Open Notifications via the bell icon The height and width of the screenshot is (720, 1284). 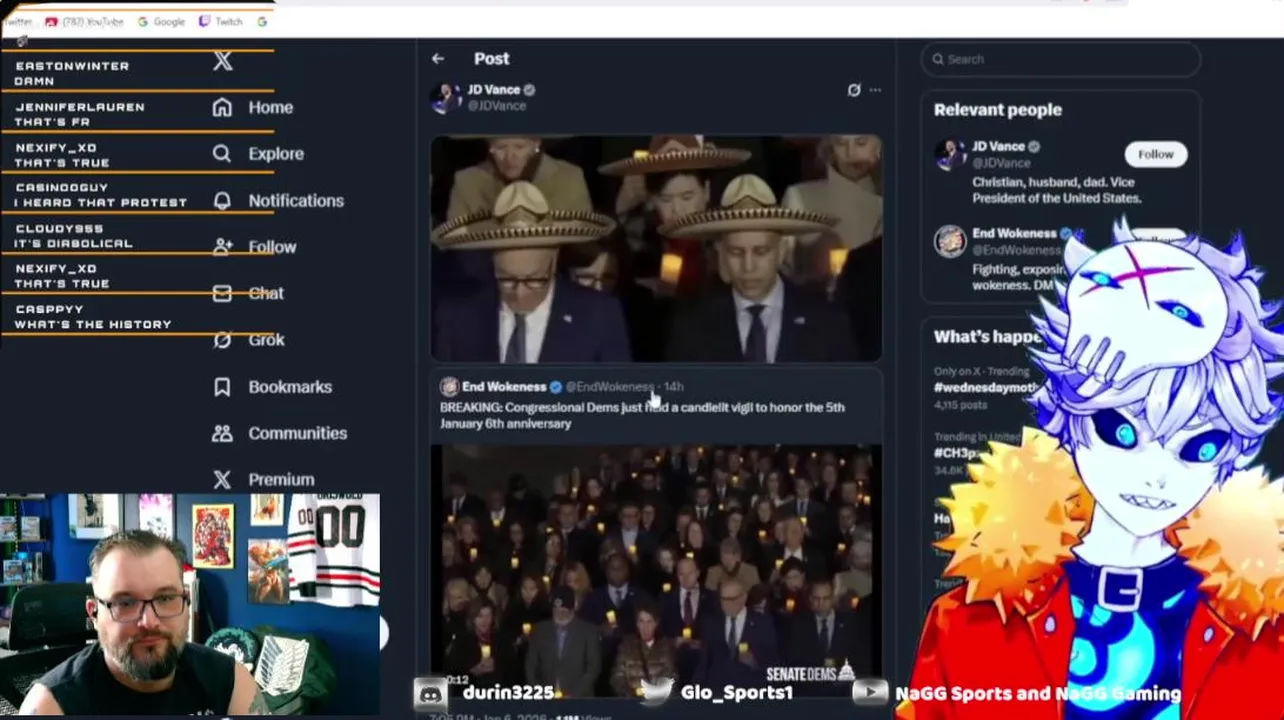click(x=222, y=200)
